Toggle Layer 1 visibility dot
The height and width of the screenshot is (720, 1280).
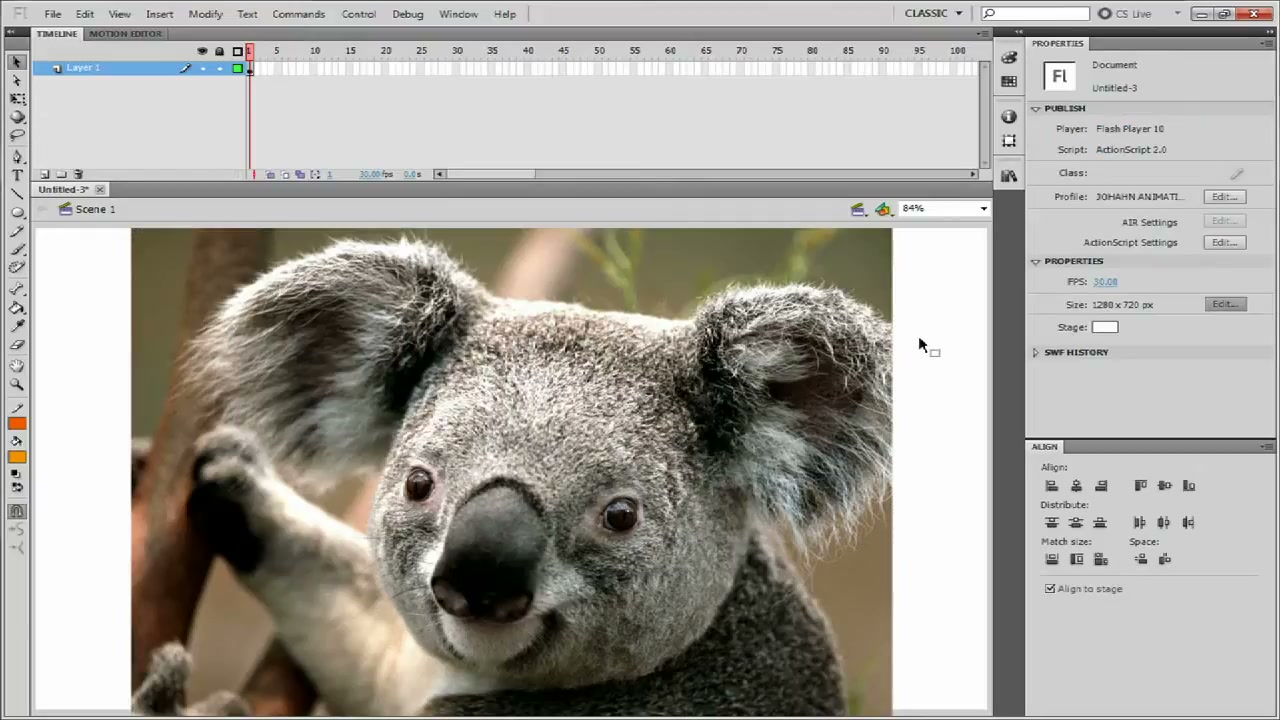click(202, 68)
